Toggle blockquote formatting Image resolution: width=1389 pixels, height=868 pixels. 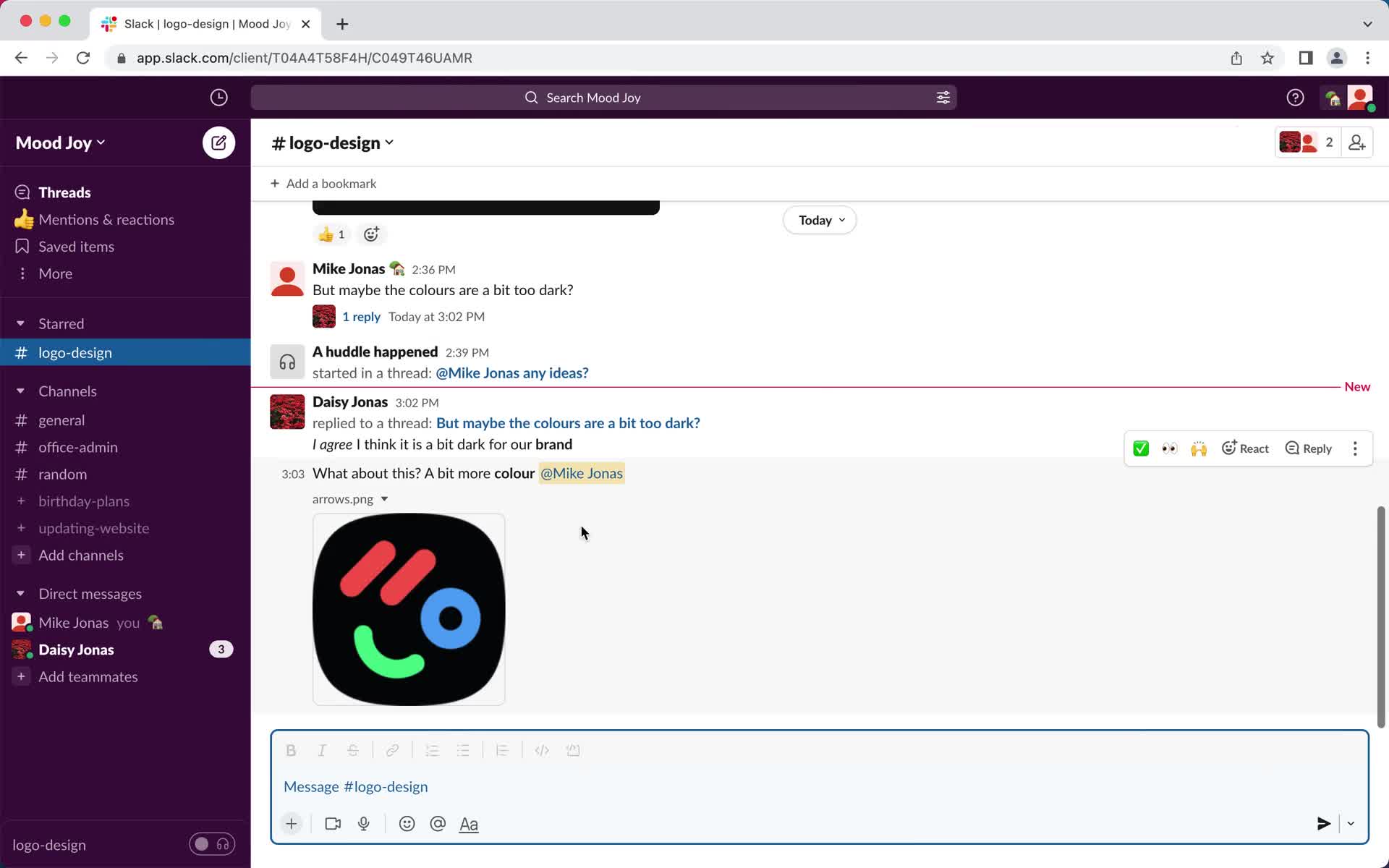(x=502, y=750)
